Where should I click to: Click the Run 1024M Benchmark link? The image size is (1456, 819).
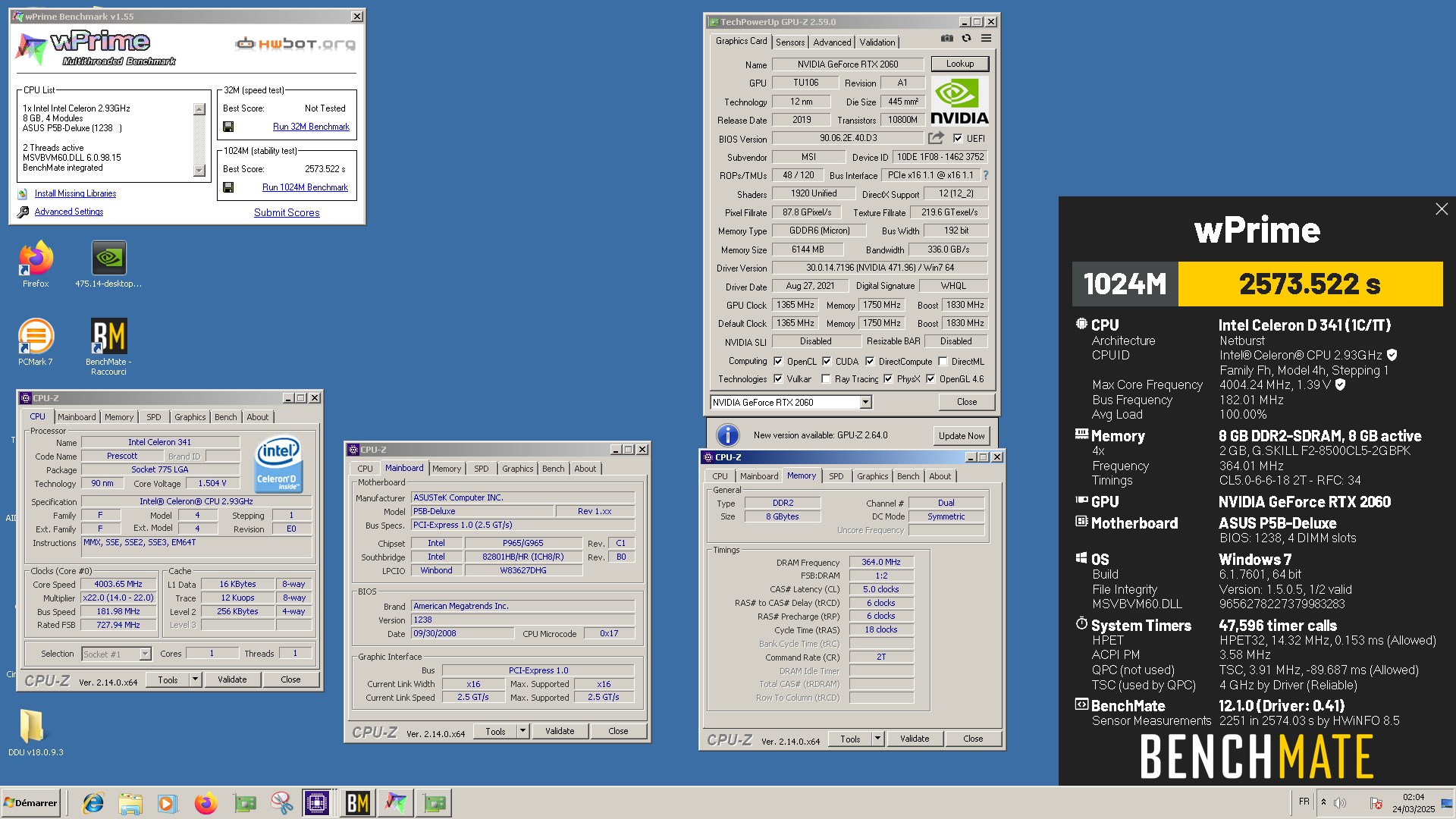(x=305, y=187)
